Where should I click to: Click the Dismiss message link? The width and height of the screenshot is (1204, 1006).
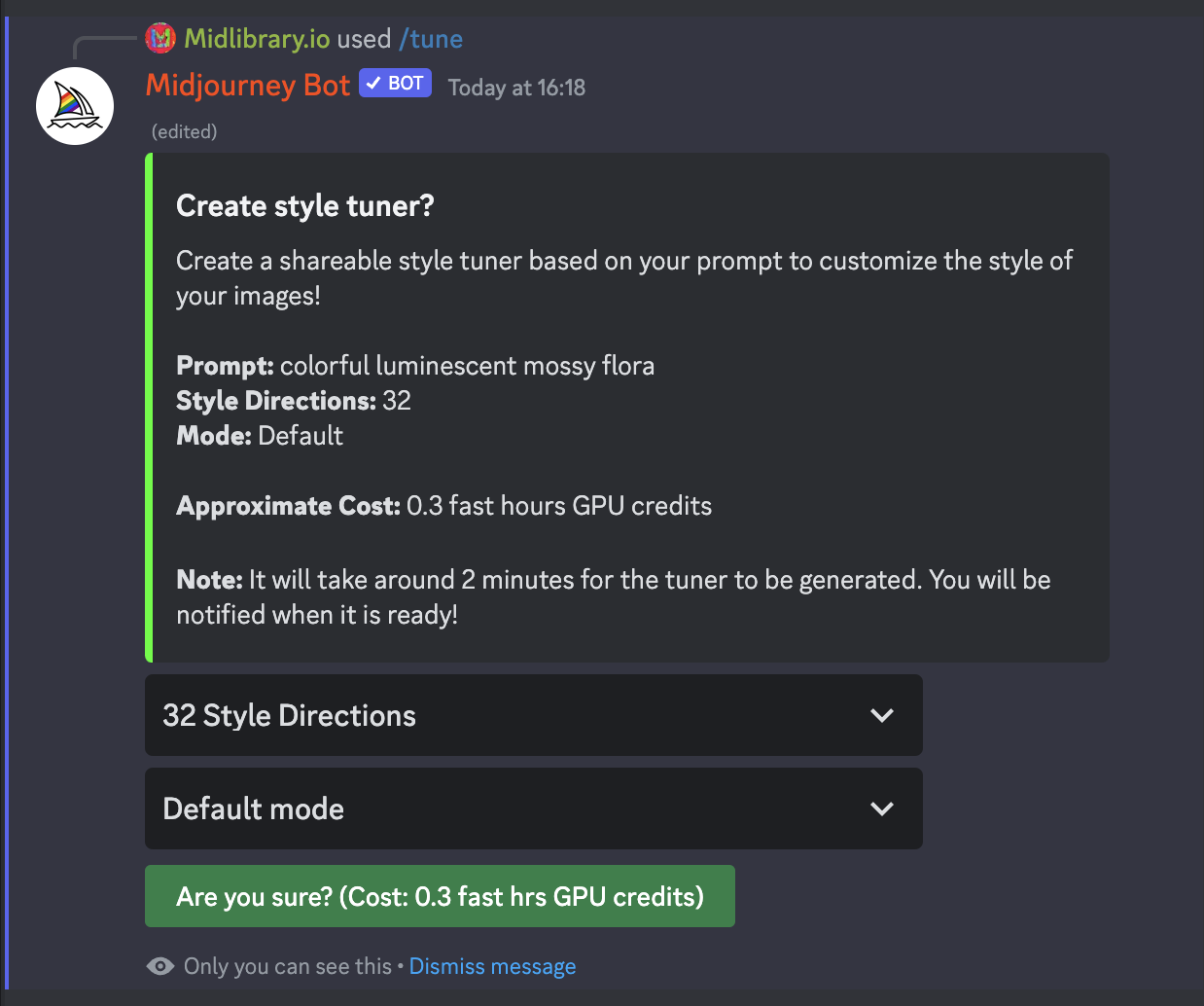(x=492, y=966)
